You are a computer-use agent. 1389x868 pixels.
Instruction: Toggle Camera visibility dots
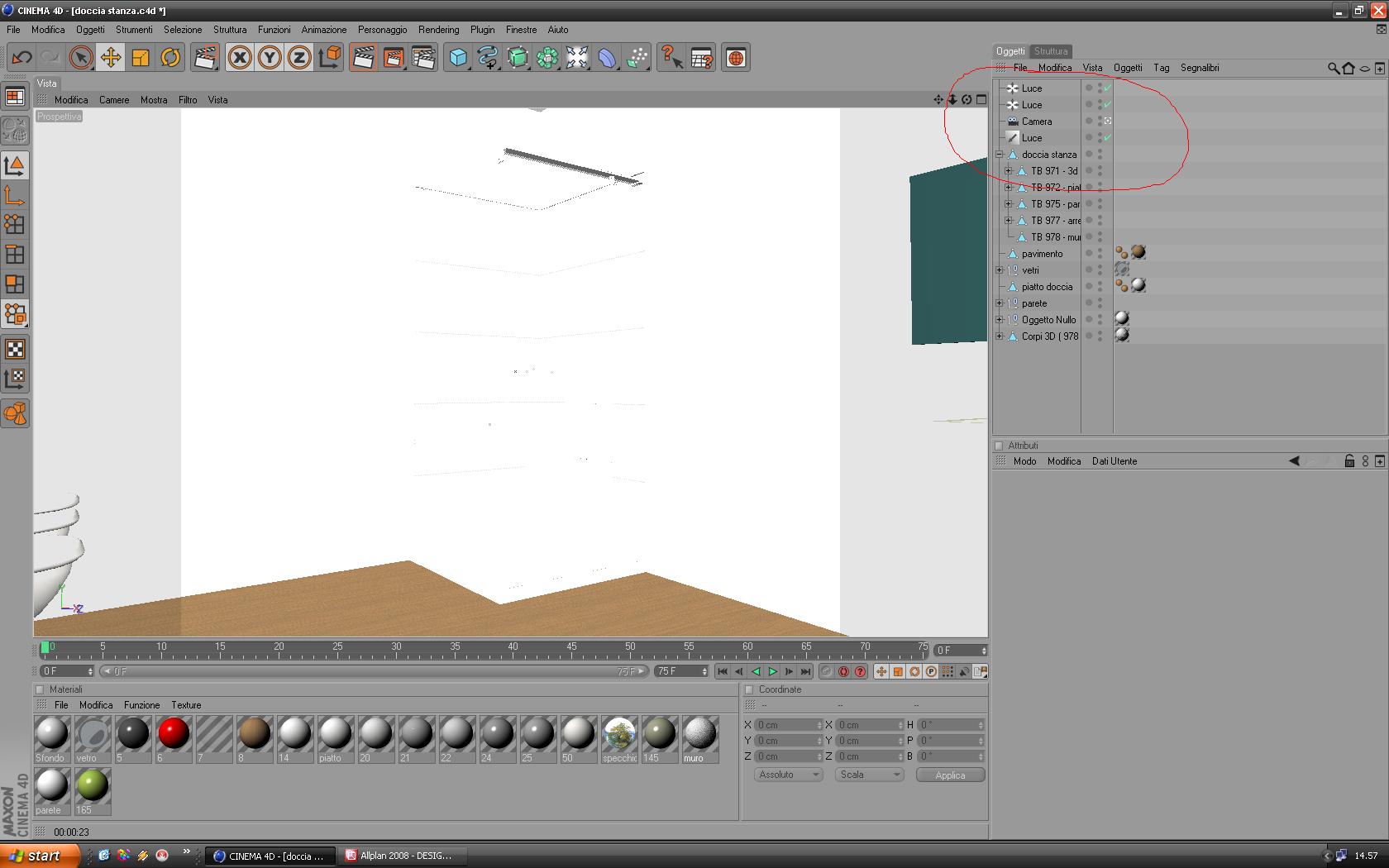click(1100, 122)
